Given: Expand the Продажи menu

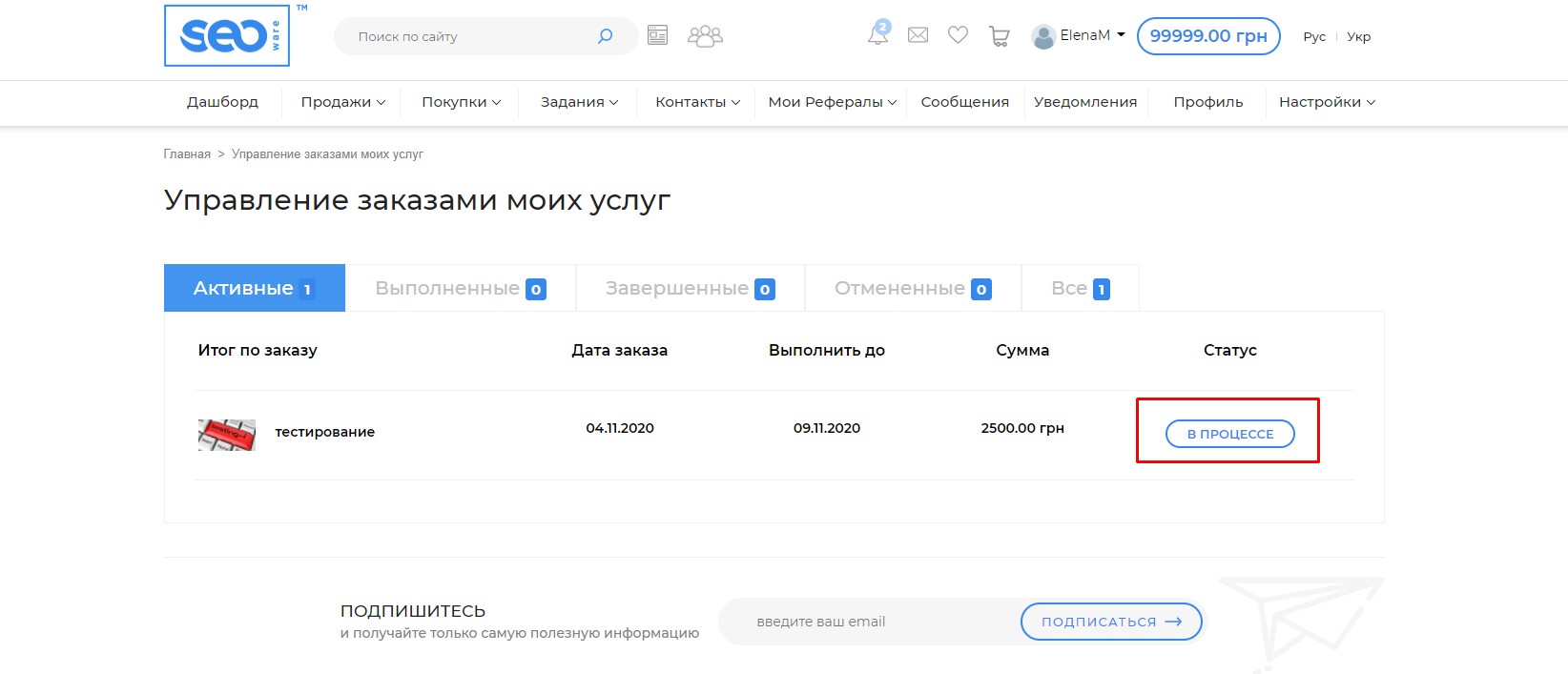Looking at the screenshot, I should click(342, 102).
